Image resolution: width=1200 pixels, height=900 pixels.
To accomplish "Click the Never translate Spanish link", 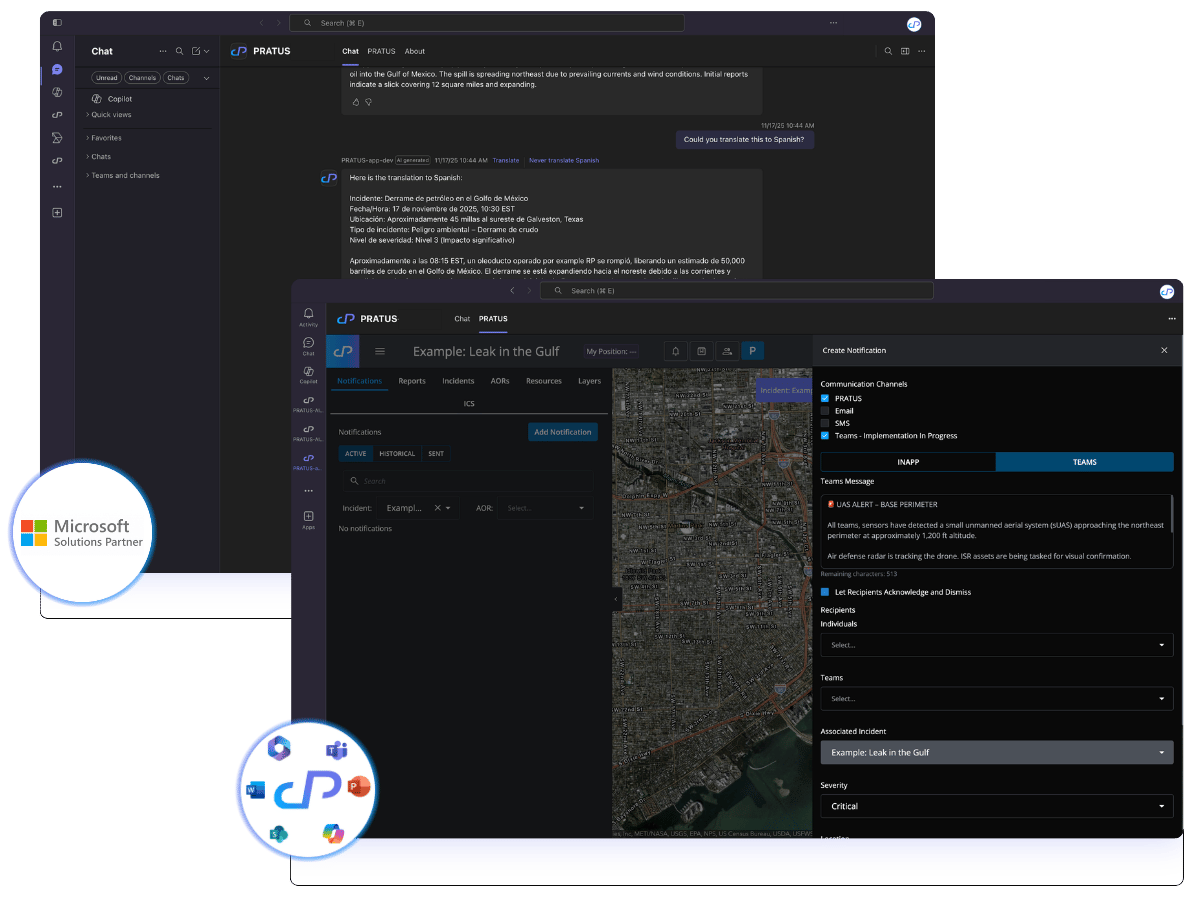I will click(564, 160).
